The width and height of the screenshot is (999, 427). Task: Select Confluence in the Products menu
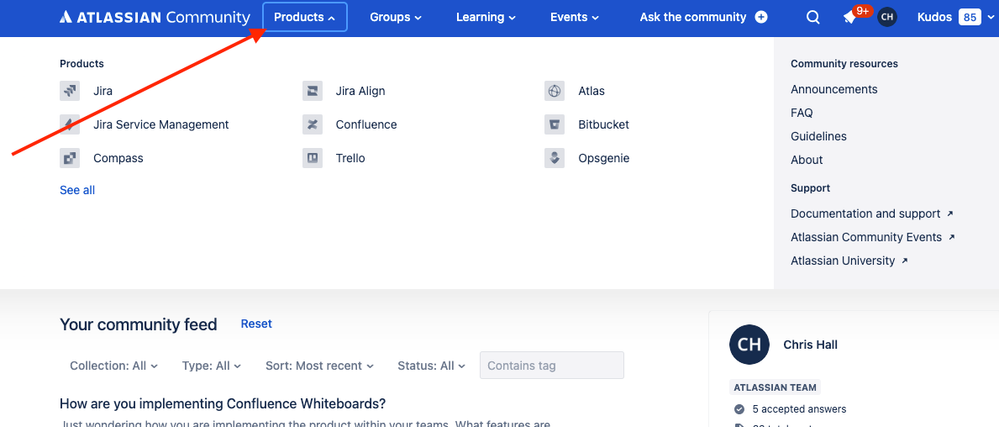366,124
